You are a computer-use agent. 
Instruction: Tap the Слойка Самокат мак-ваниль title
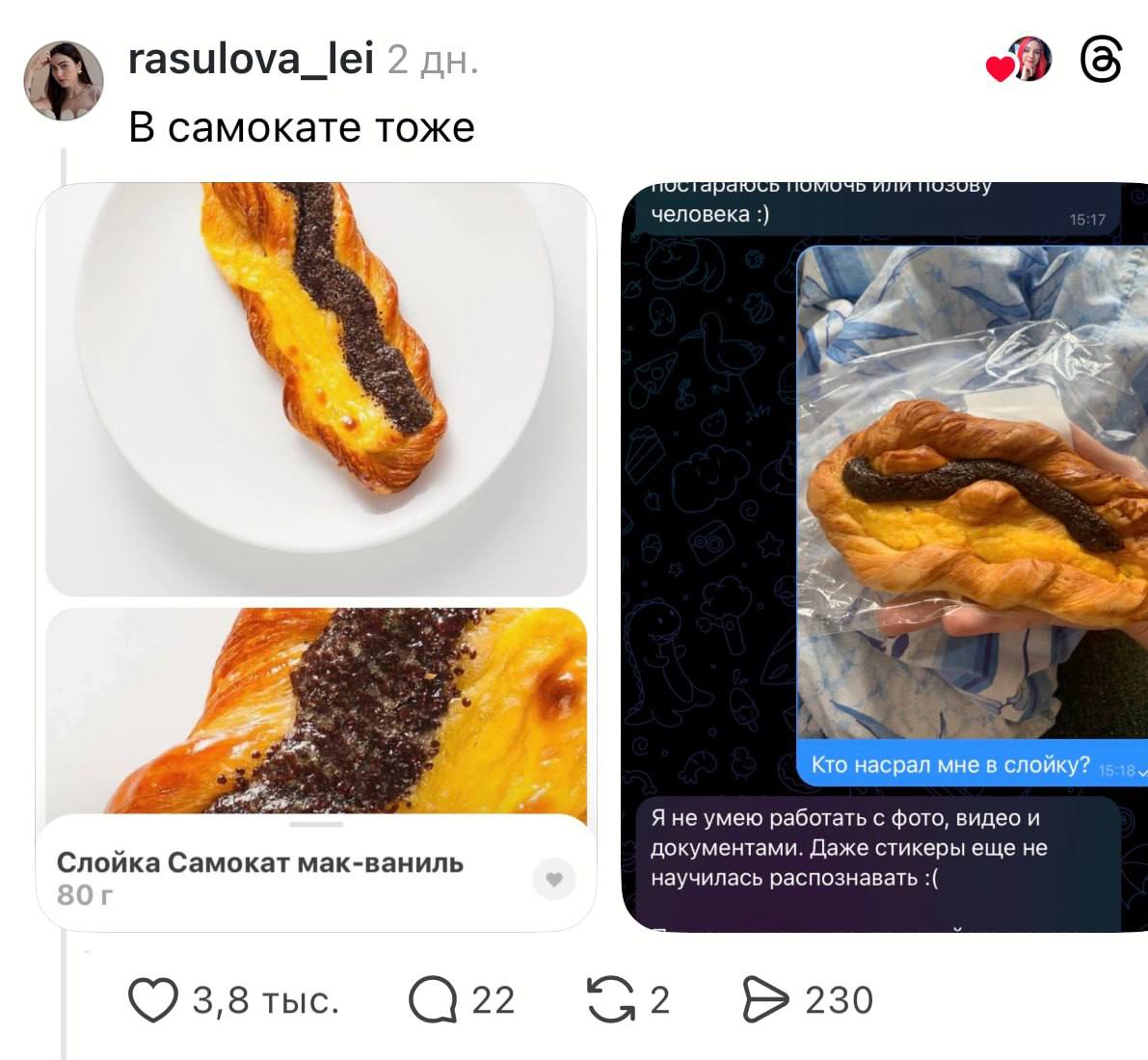pos(260,863)
